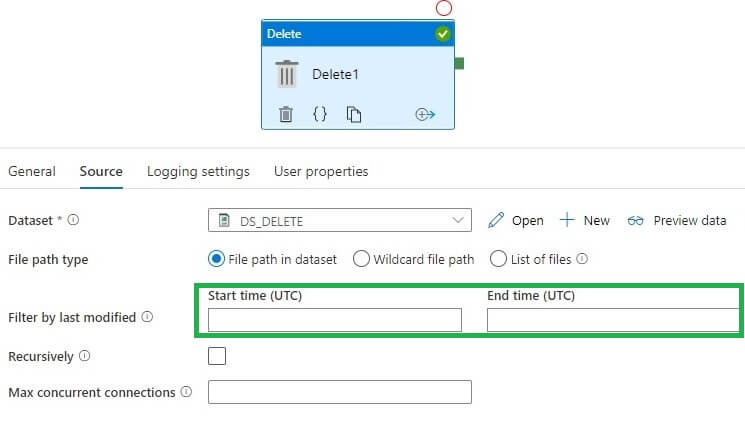Click the Start time (UTC) field

tap(335, 320)
